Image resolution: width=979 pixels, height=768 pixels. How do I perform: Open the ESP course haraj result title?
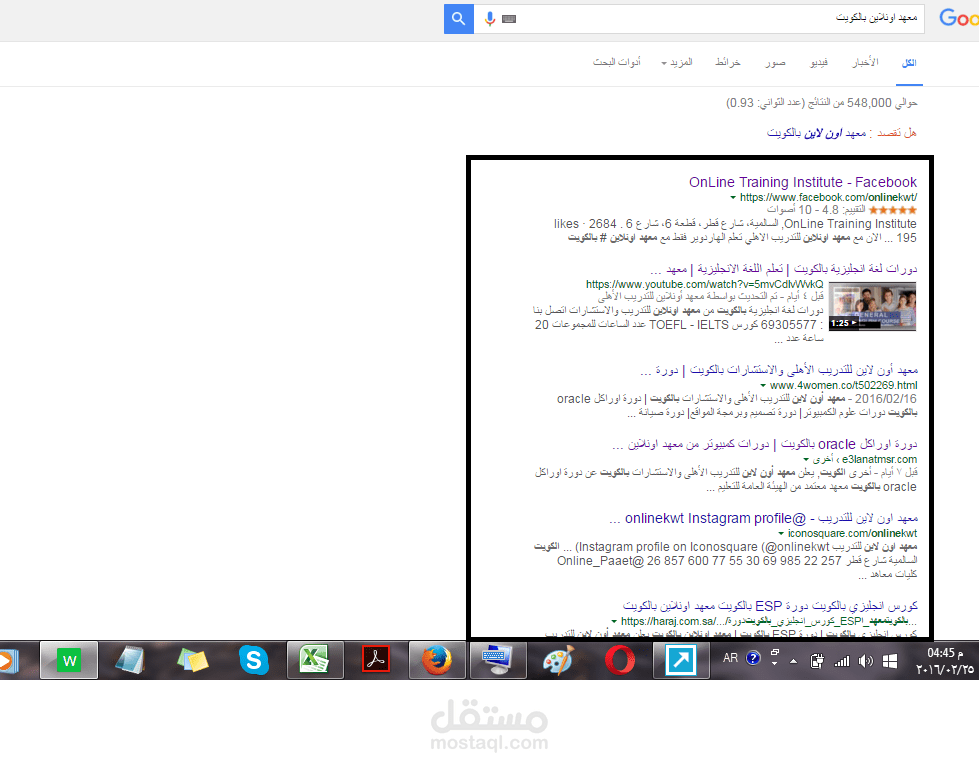(x=770, y=606)
